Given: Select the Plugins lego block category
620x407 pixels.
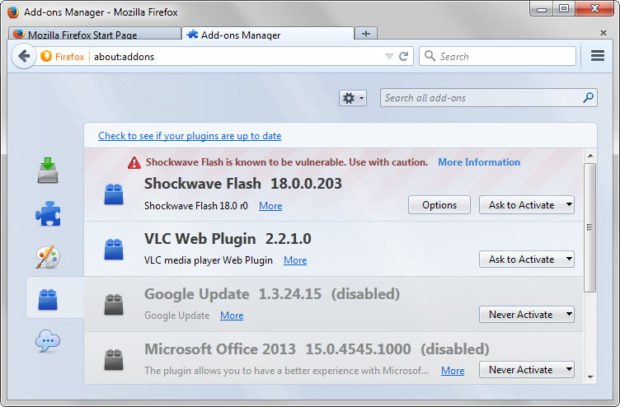Looking at the screenshot, I should pos(48,299).
